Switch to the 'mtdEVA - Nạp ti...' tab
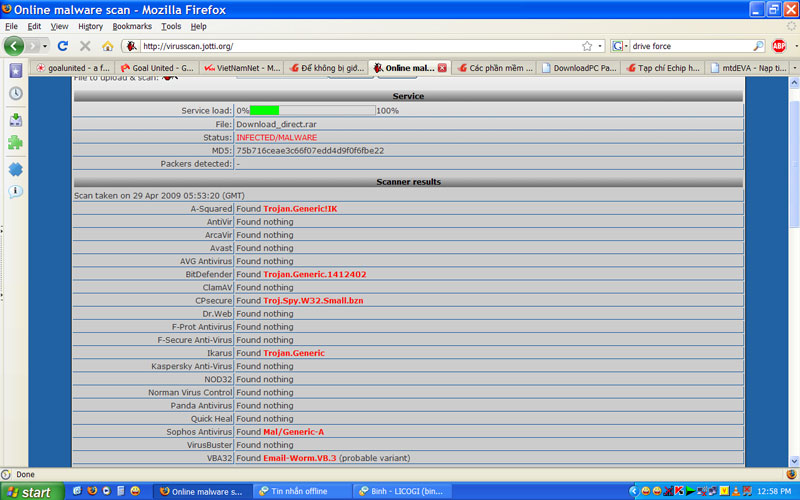 747,68
